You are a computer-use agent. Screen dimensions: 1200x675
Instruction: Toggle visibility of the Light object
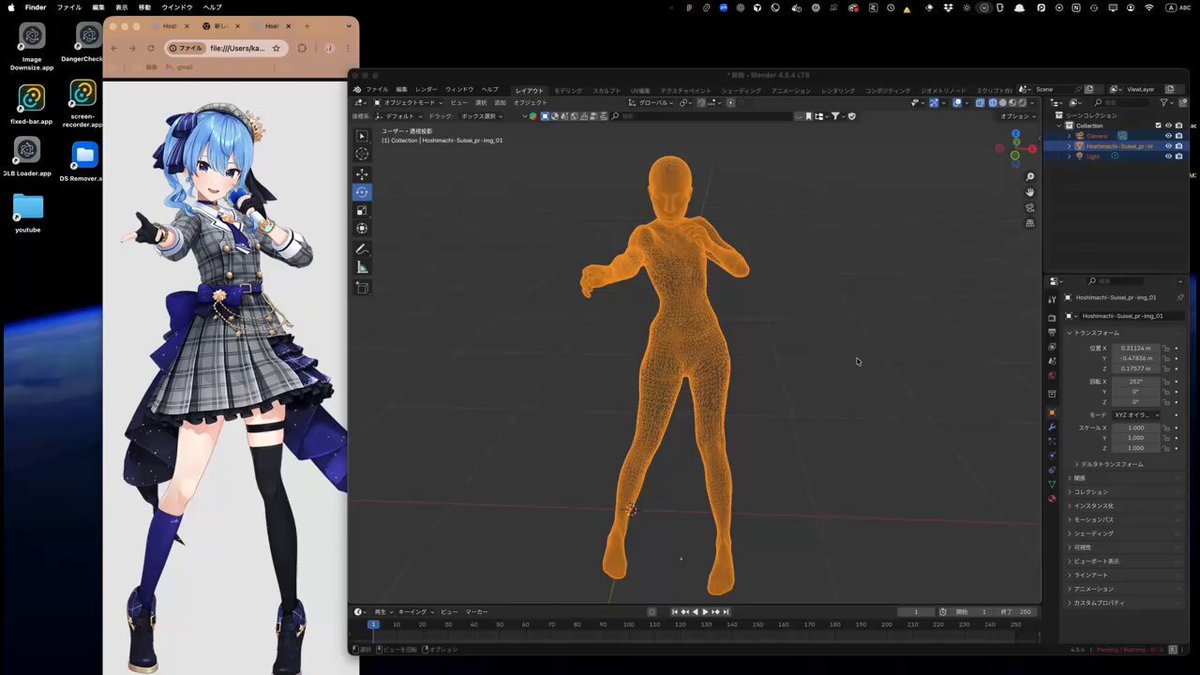point(1168,156)
